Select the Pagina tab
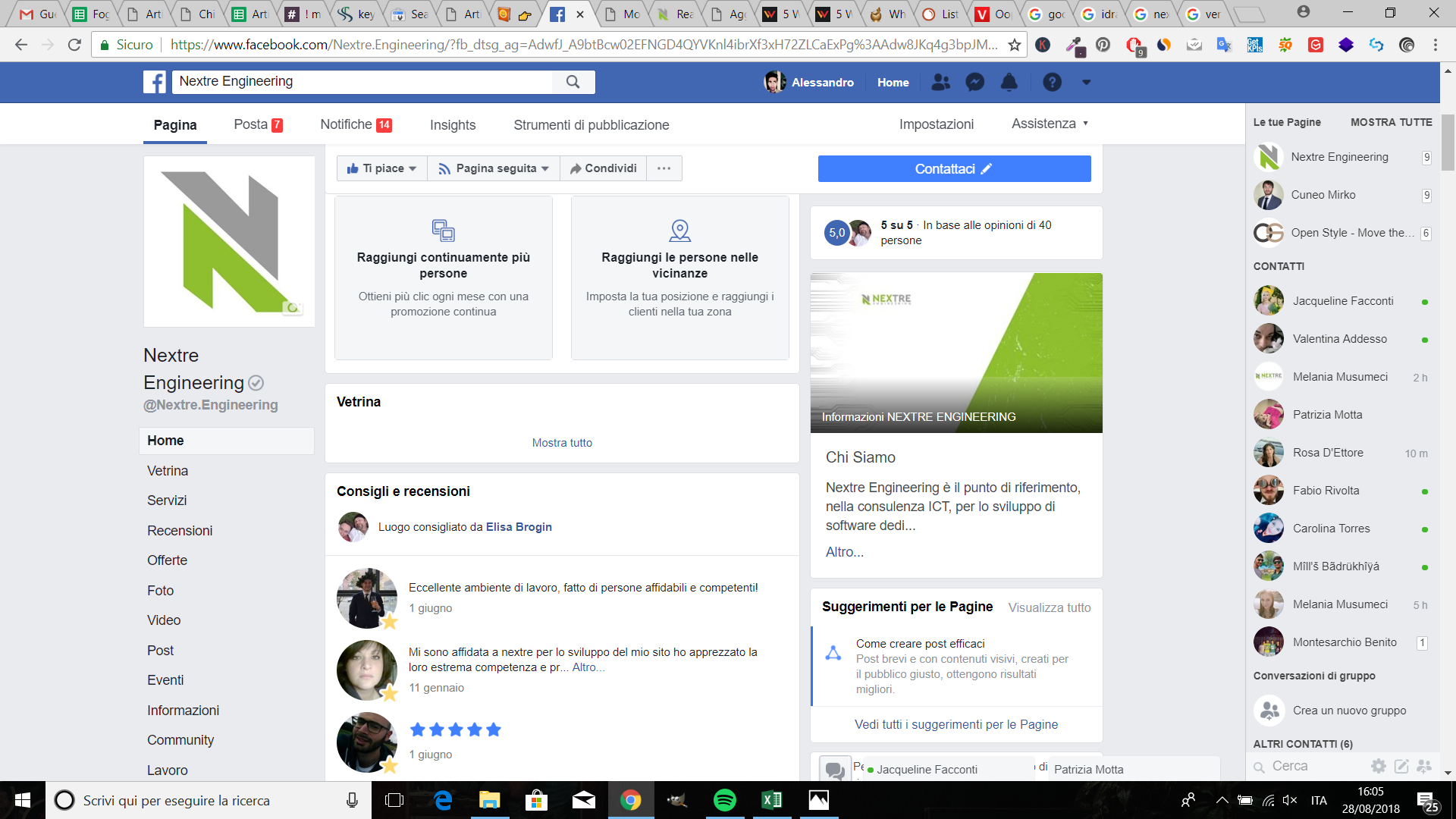The image size is (1456, 819). pyautogui.click(x=175, y=125)
